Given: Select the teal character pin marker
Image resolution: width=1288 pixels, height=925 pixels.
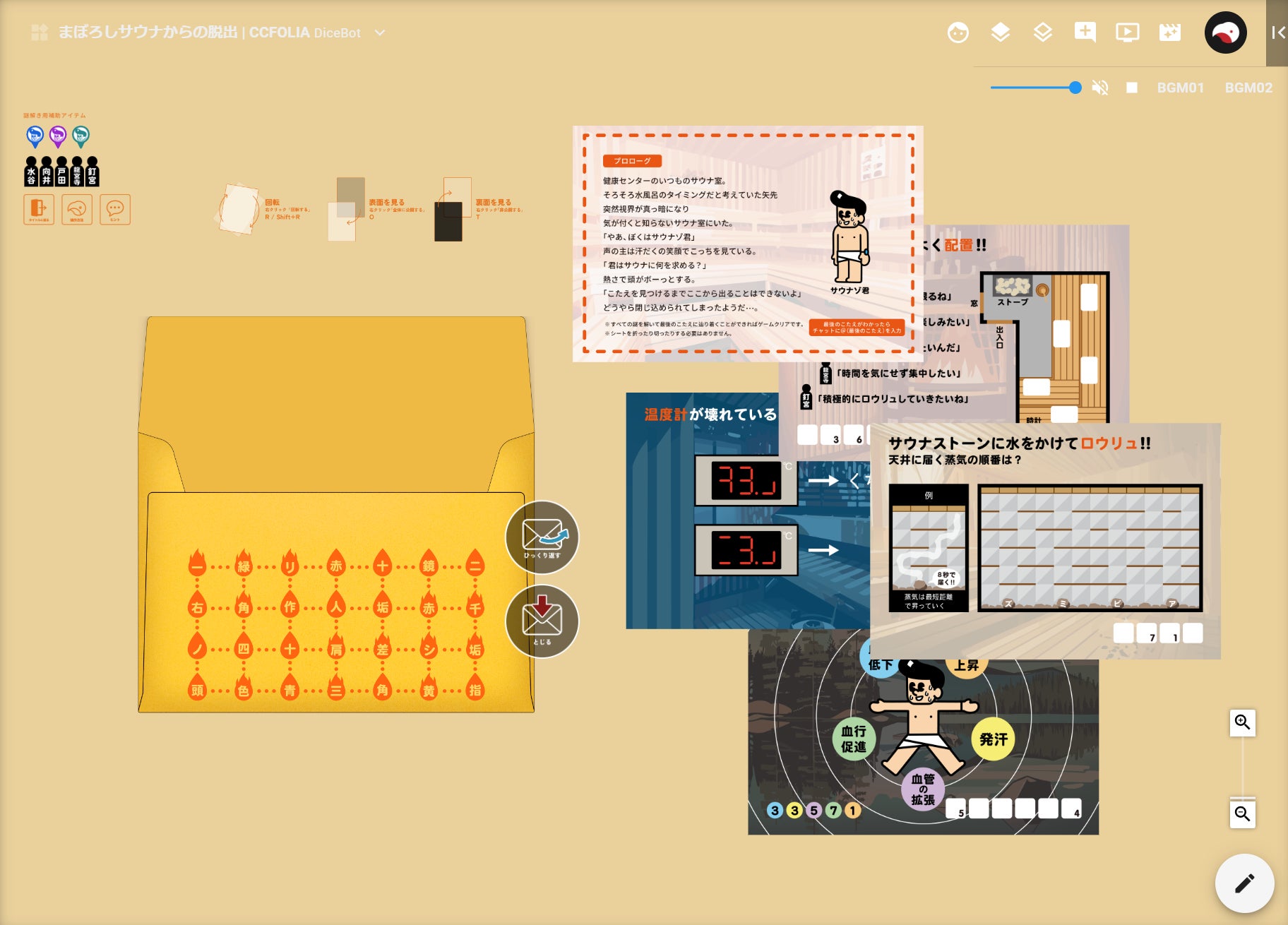Looking at the screenshot, I should (81, 136).
